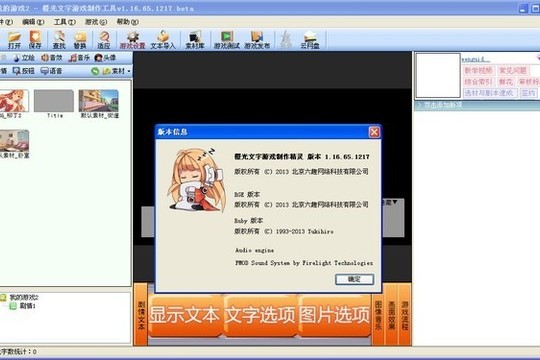Click the 保存 (Save) toolbar icon
Viewport: 540px width, 360px height.
tap(35, 40)
